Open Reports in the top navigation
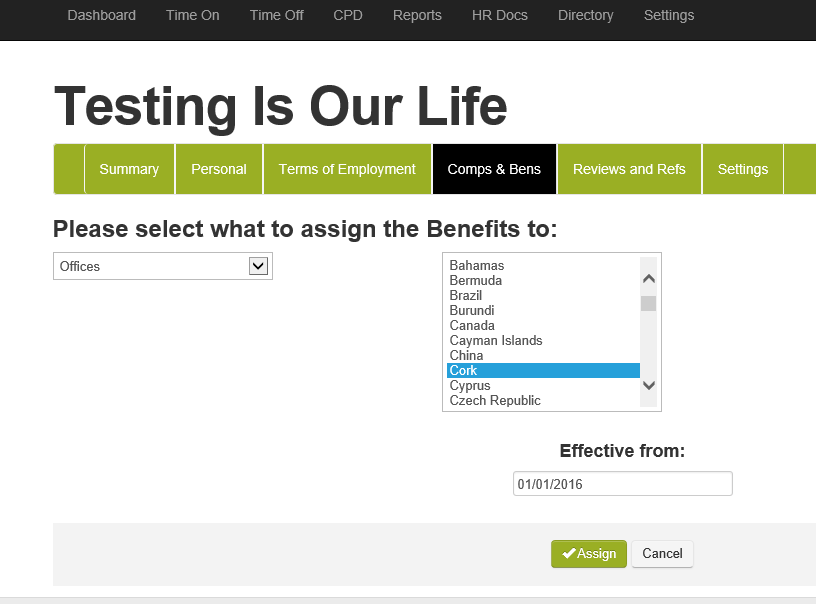The image size is (816, 604). 417,15
